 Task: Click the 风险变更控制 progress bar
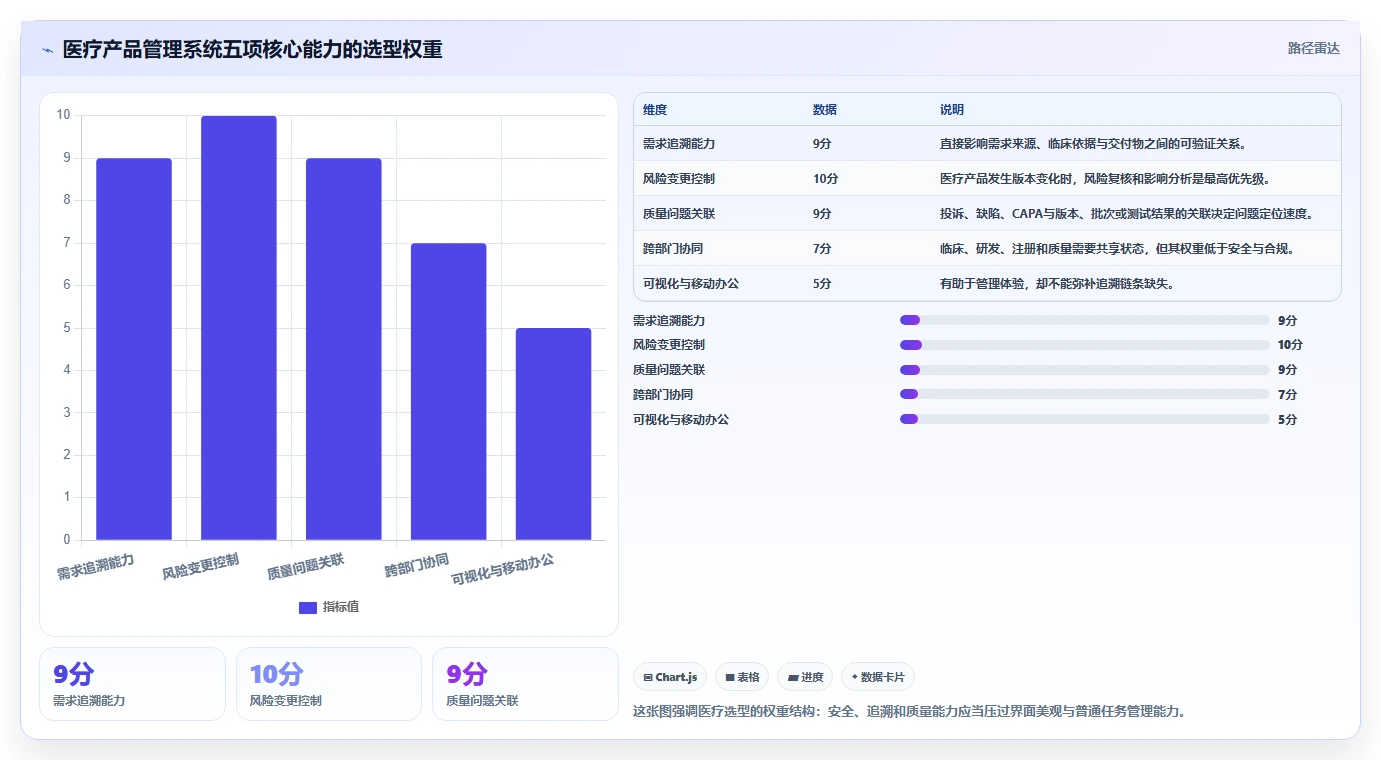1085,345
